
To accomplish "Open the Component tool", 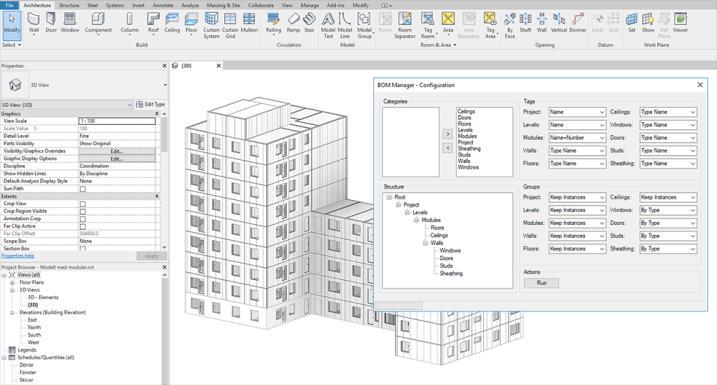I will click(98, 24).
